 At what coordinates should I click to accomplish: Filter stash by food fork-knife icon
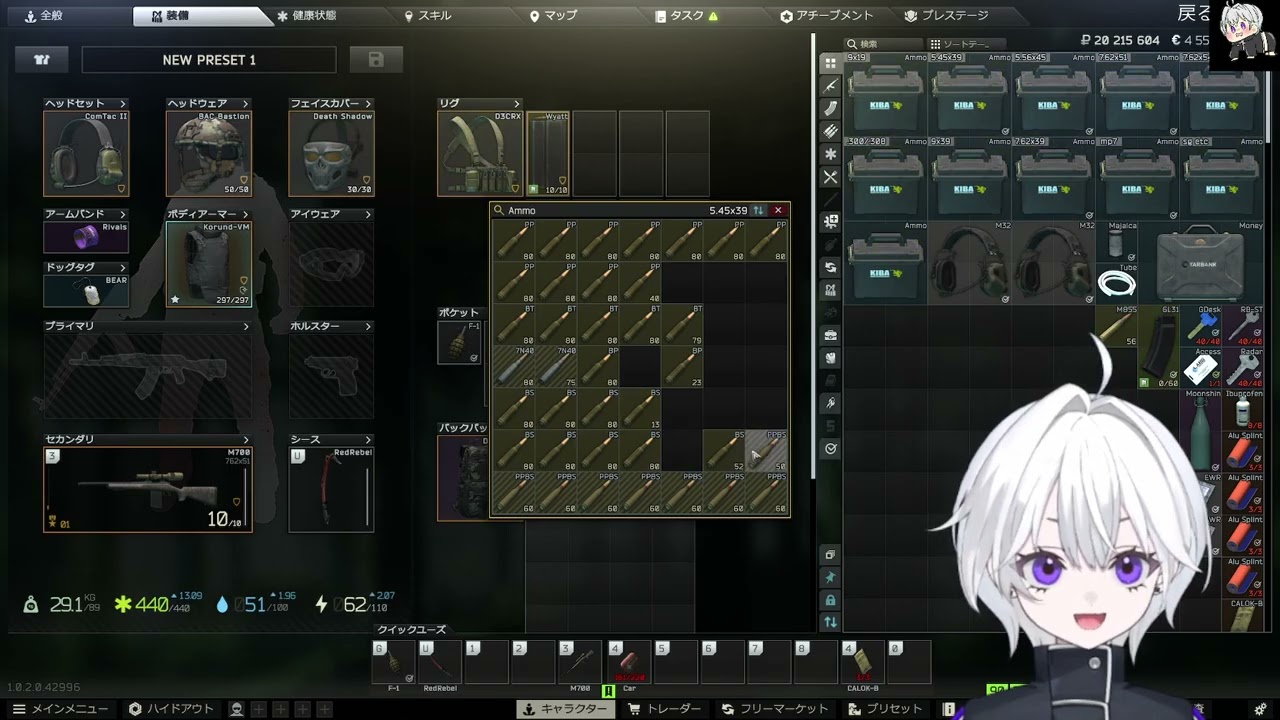click(x=830, y=177)
